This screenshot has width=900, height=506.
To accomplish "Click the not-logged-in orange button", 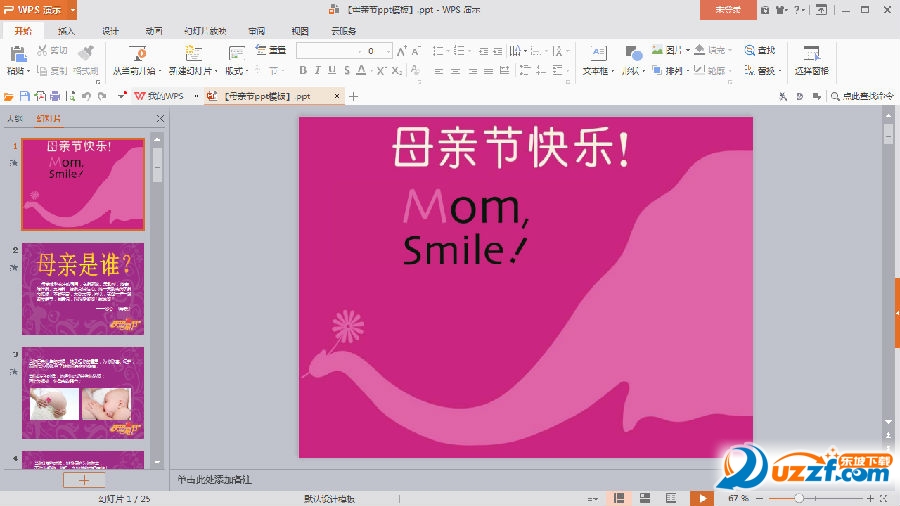I will (728, 10).
